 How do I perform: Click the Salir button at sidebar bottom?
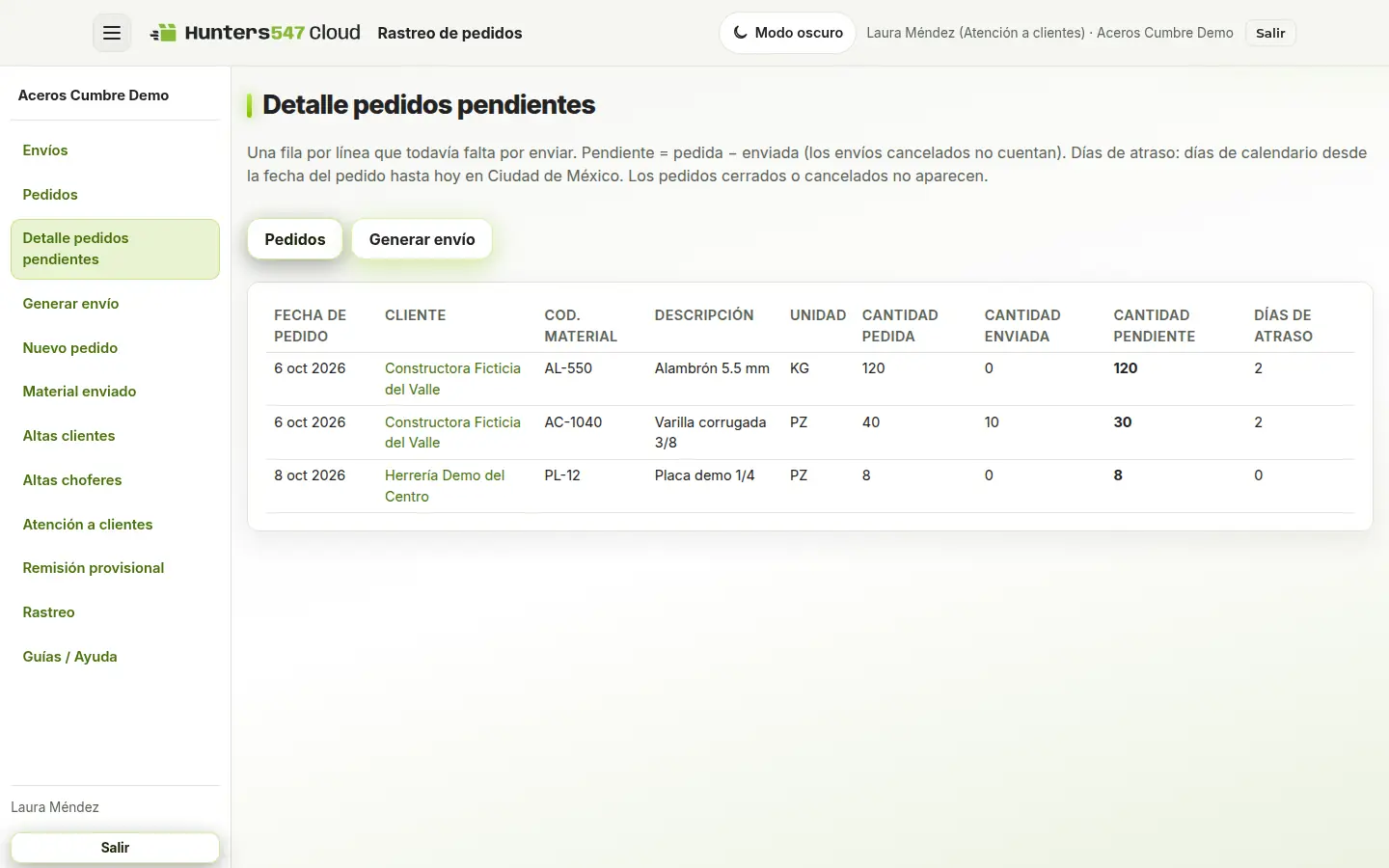[115, 848]
